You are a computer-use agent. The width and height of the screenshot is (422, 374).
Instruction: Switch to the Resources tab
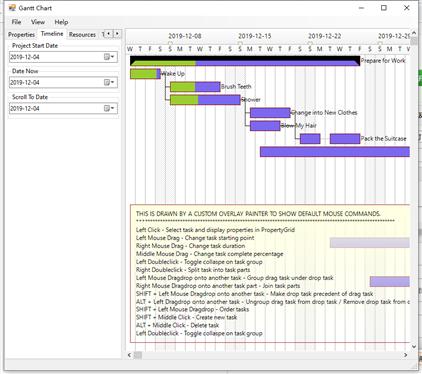82,34
